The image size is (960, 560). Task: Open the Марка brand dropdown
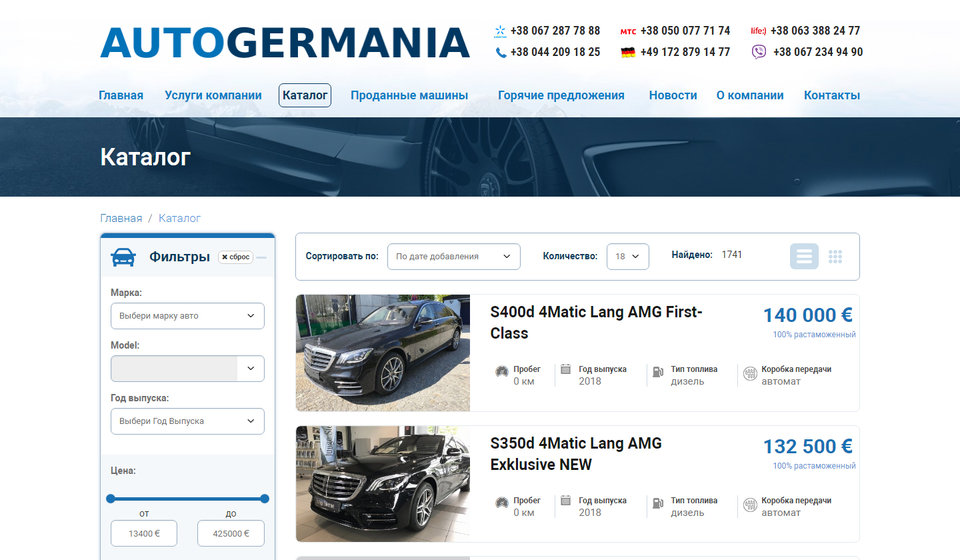[187, 316]
